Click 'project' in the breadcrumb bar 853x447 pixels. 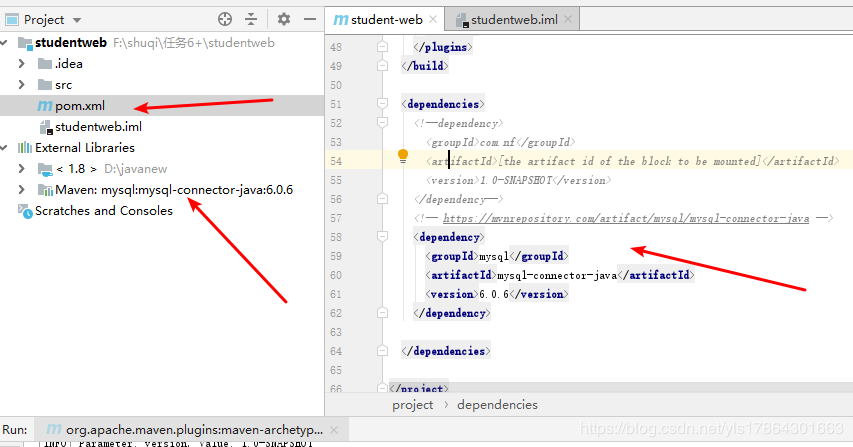coord(412,405)
